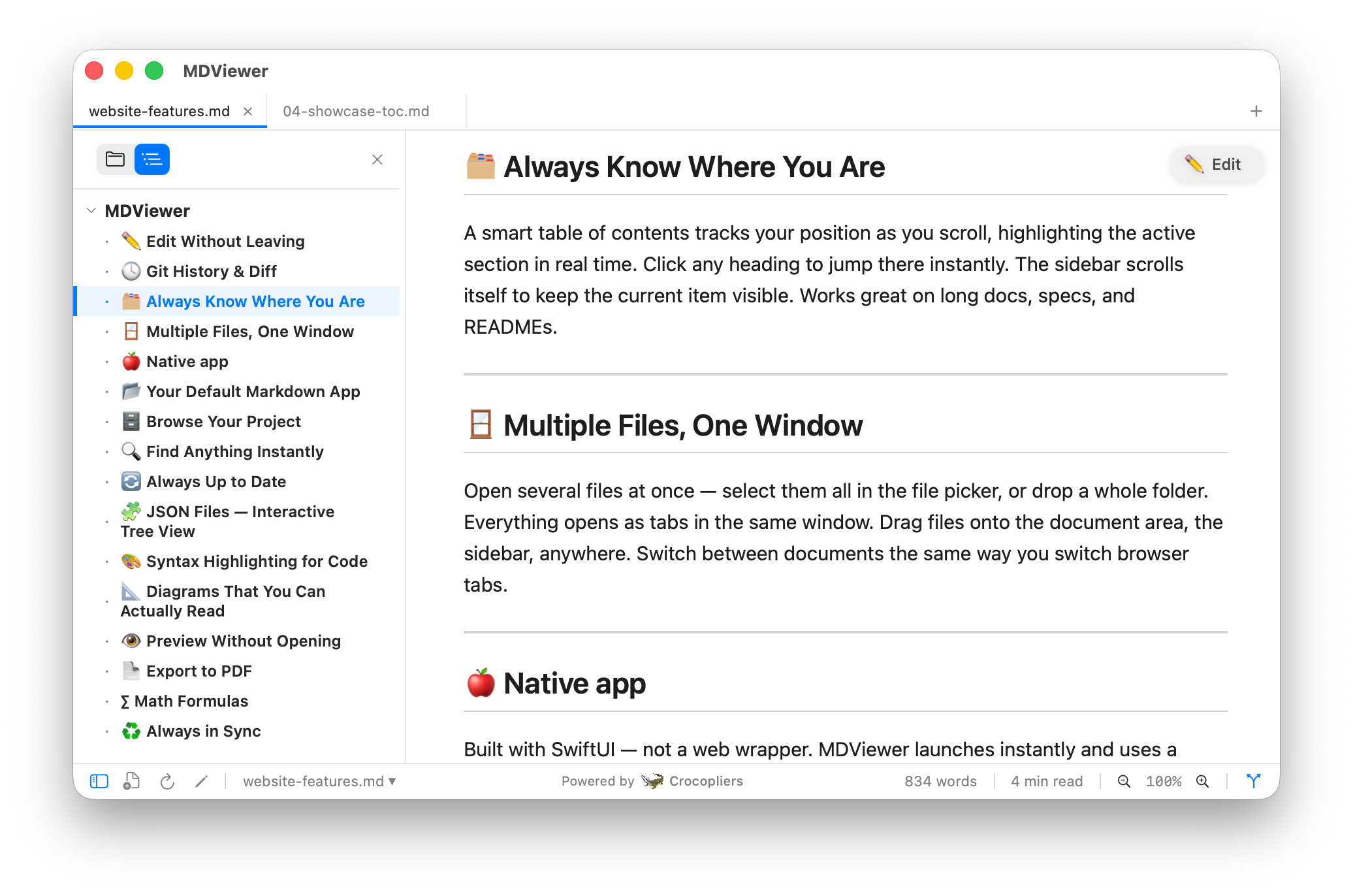Close the website-features.md tab
The height and width of the screenshot is (896, 1353).
coord(248,111)
